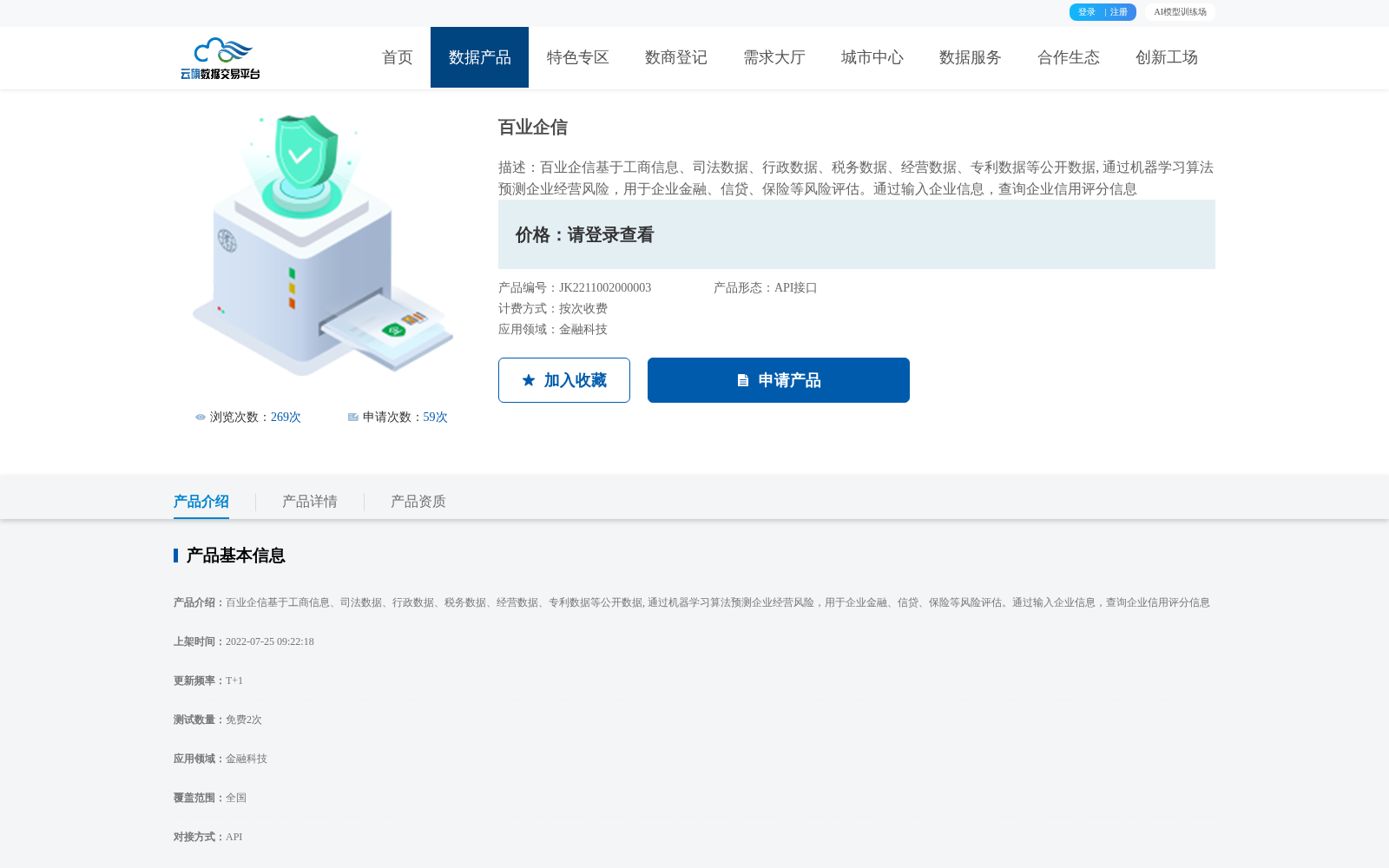Select 城市中心 in the navigation
This screenshot has width=1389, height=868.
872,57
